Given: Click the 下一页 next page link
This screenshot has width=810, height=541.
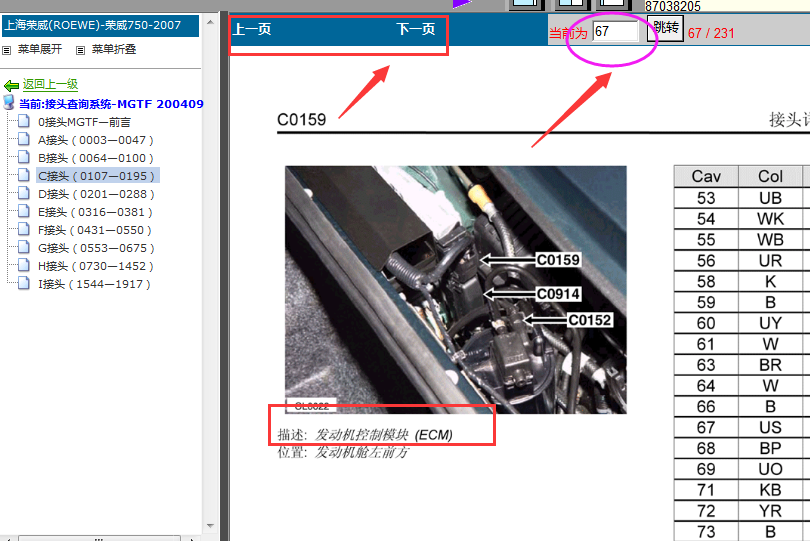Looking at the screenshot, I should point(416,29).
